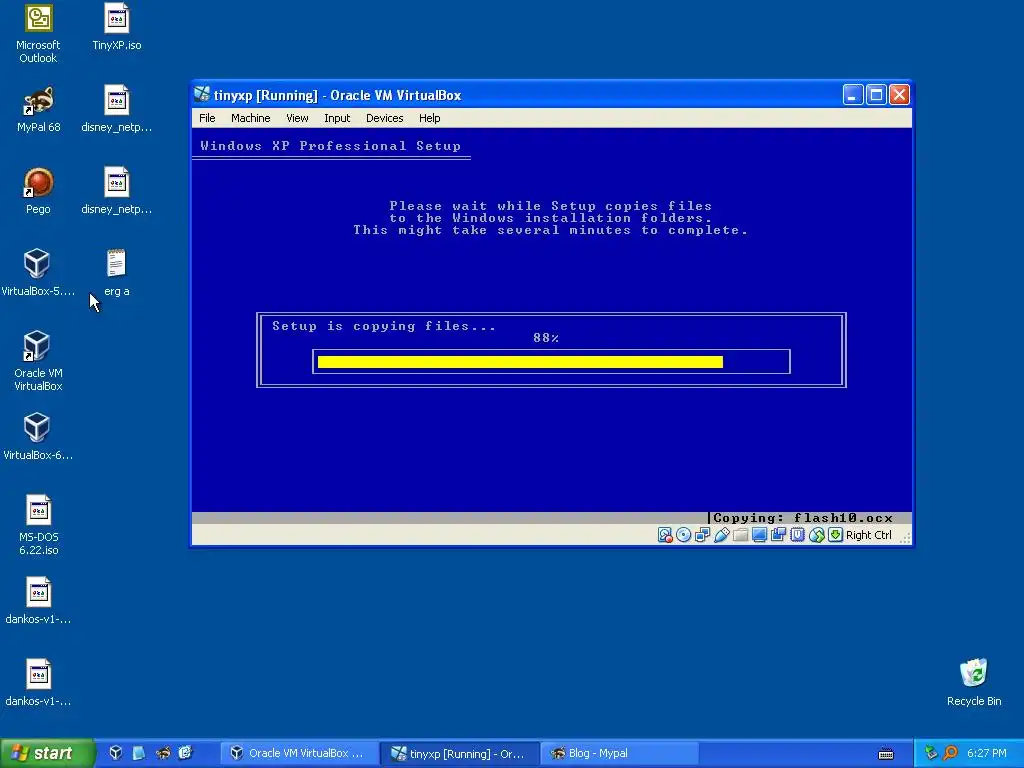The image size is (1024, 768).
Task: Click the USB devices status icon
Action: click(722, 535)
